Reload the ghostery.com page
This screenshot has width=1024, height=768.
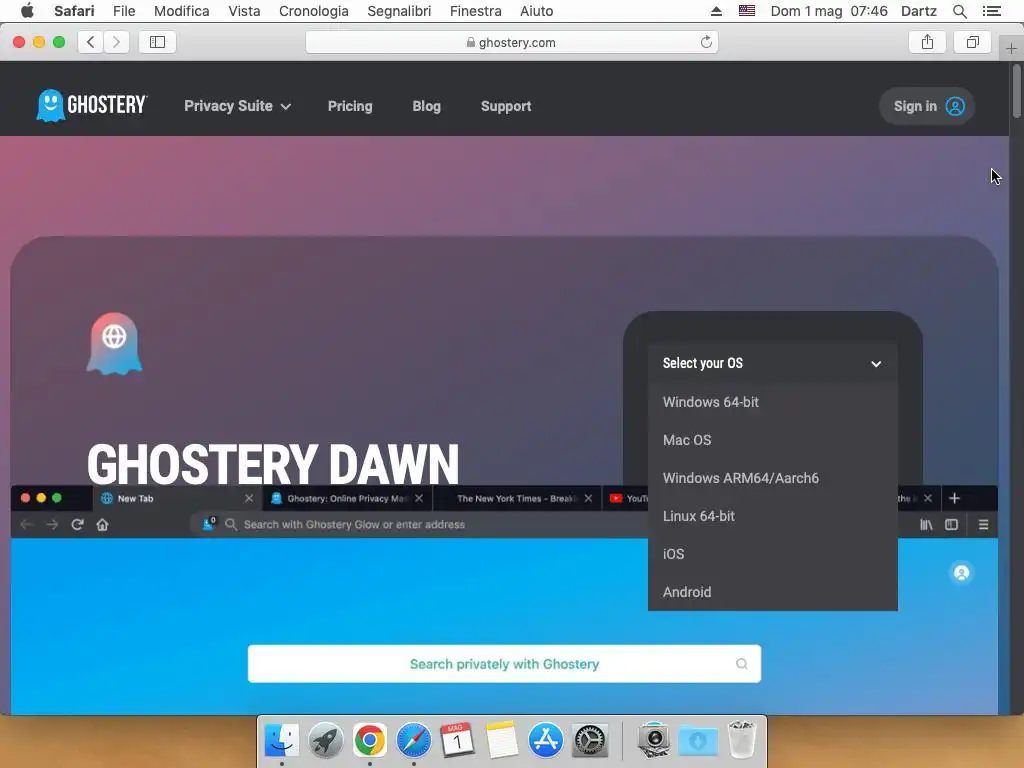pyautogui.click(x=706, y=42)
